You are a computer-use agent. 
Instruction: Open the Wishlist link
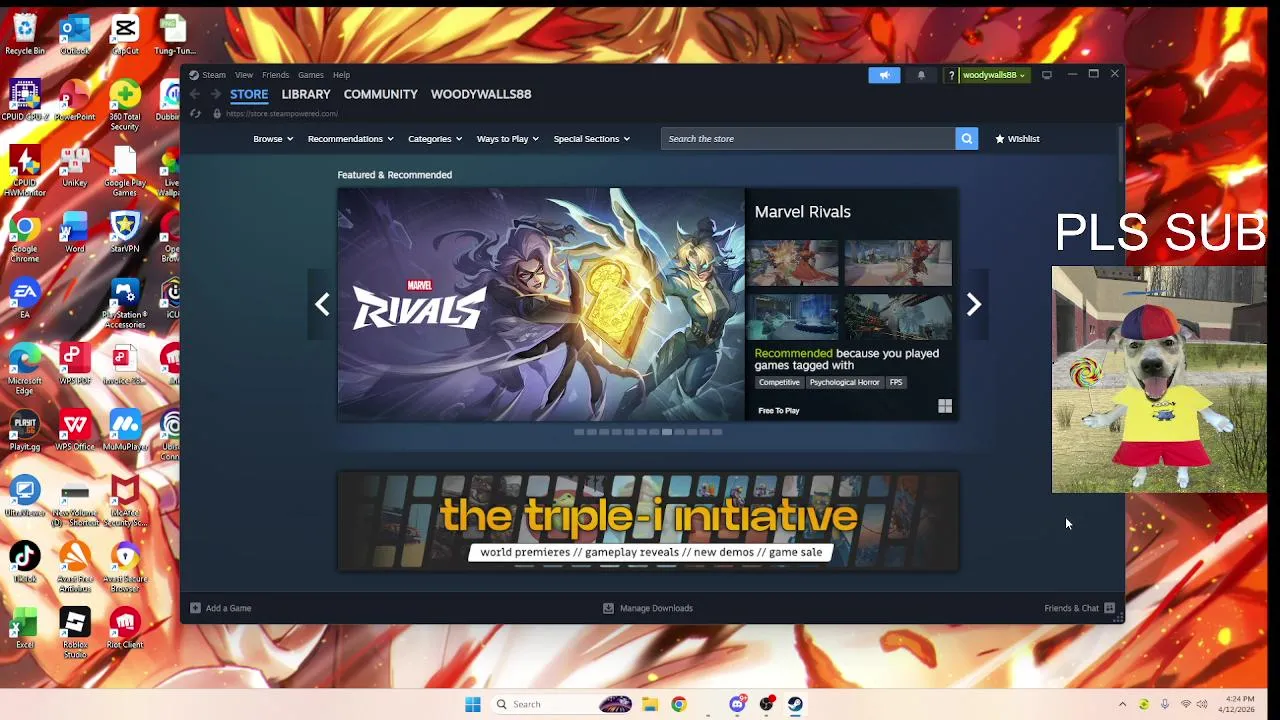1018,139
